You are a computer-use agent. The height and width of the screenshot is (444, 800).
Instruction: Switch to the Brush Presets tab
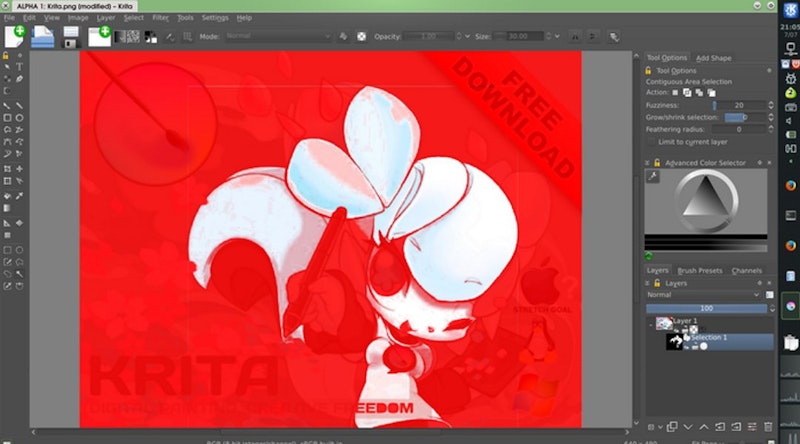click(700, 270)
